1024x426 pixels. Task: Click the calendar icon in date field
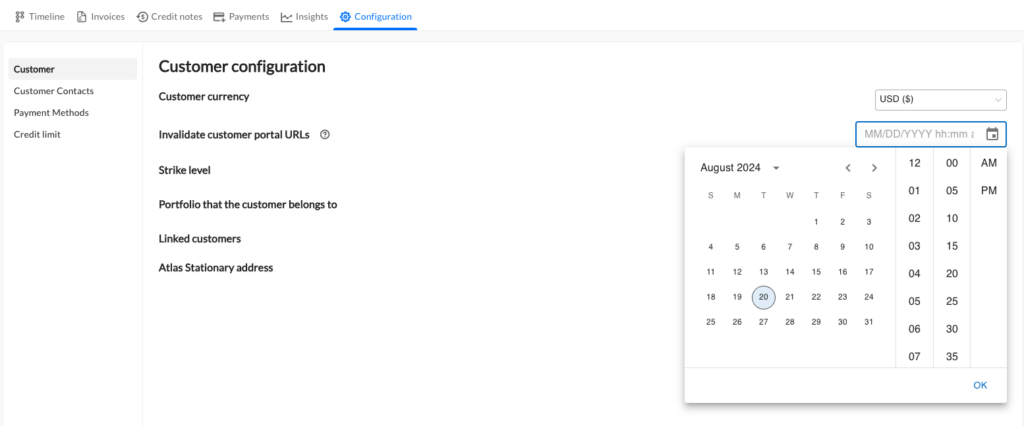point(991,134)
